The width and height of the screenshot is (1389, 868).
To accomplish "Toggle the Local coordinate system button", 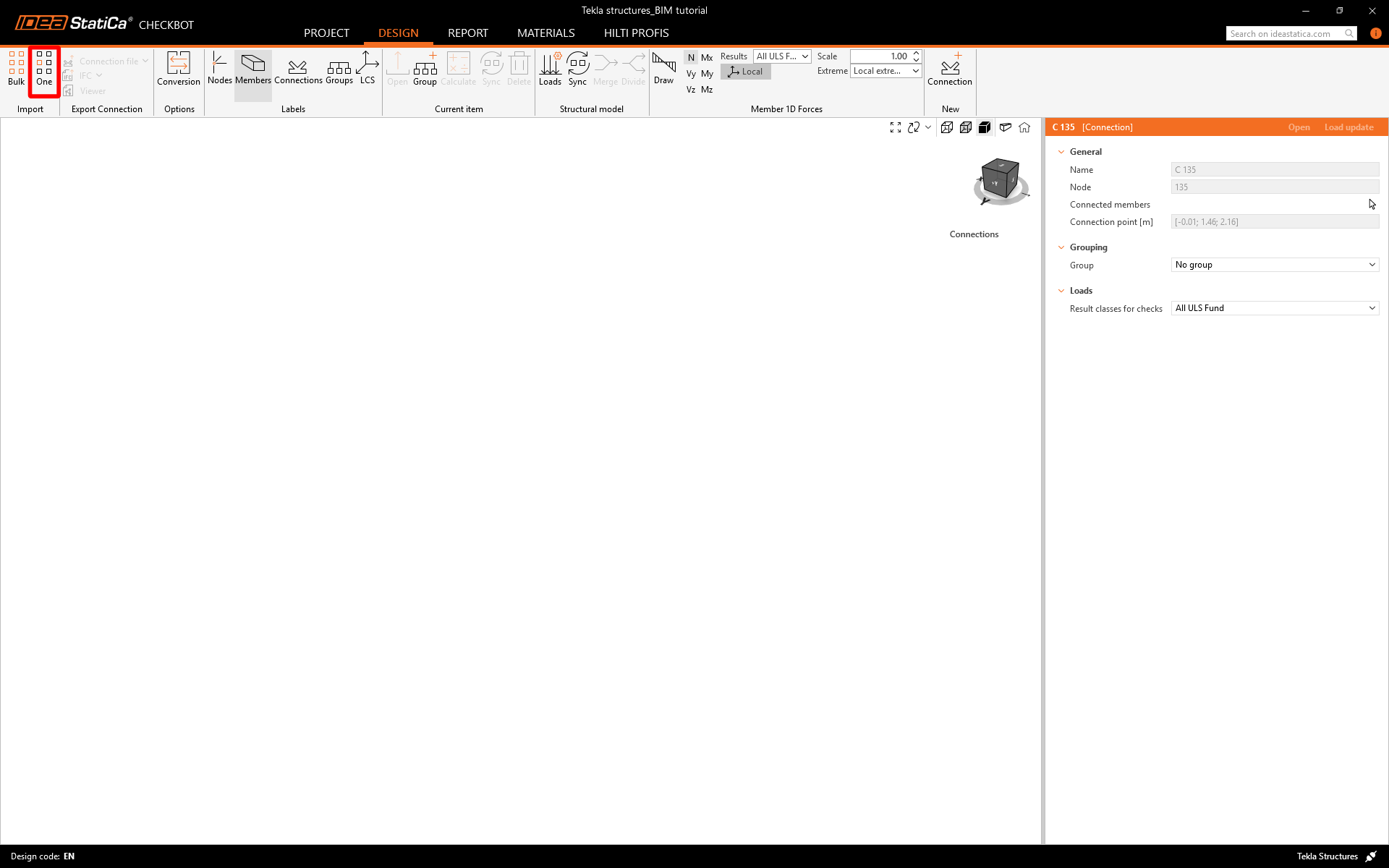I will coord(746,72).
